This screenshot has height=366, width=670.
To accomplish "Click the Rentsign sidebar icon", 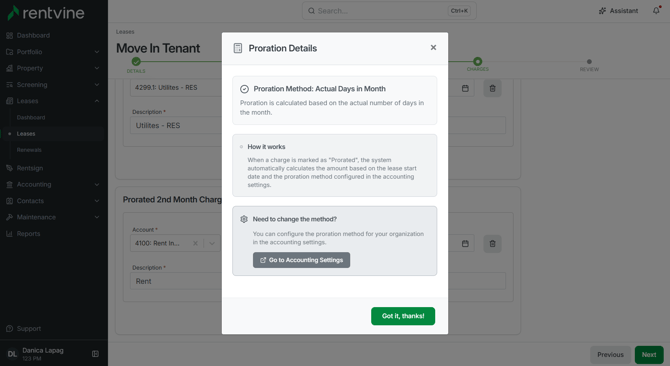I will [9, 168].
